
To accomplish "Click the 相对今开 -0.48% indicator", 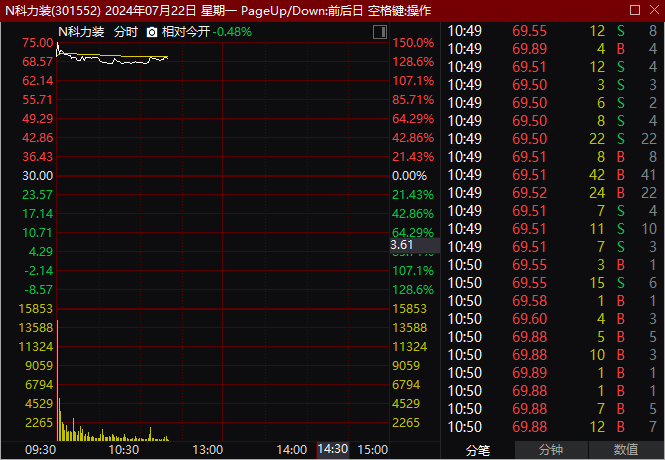I will click(207, 32).
